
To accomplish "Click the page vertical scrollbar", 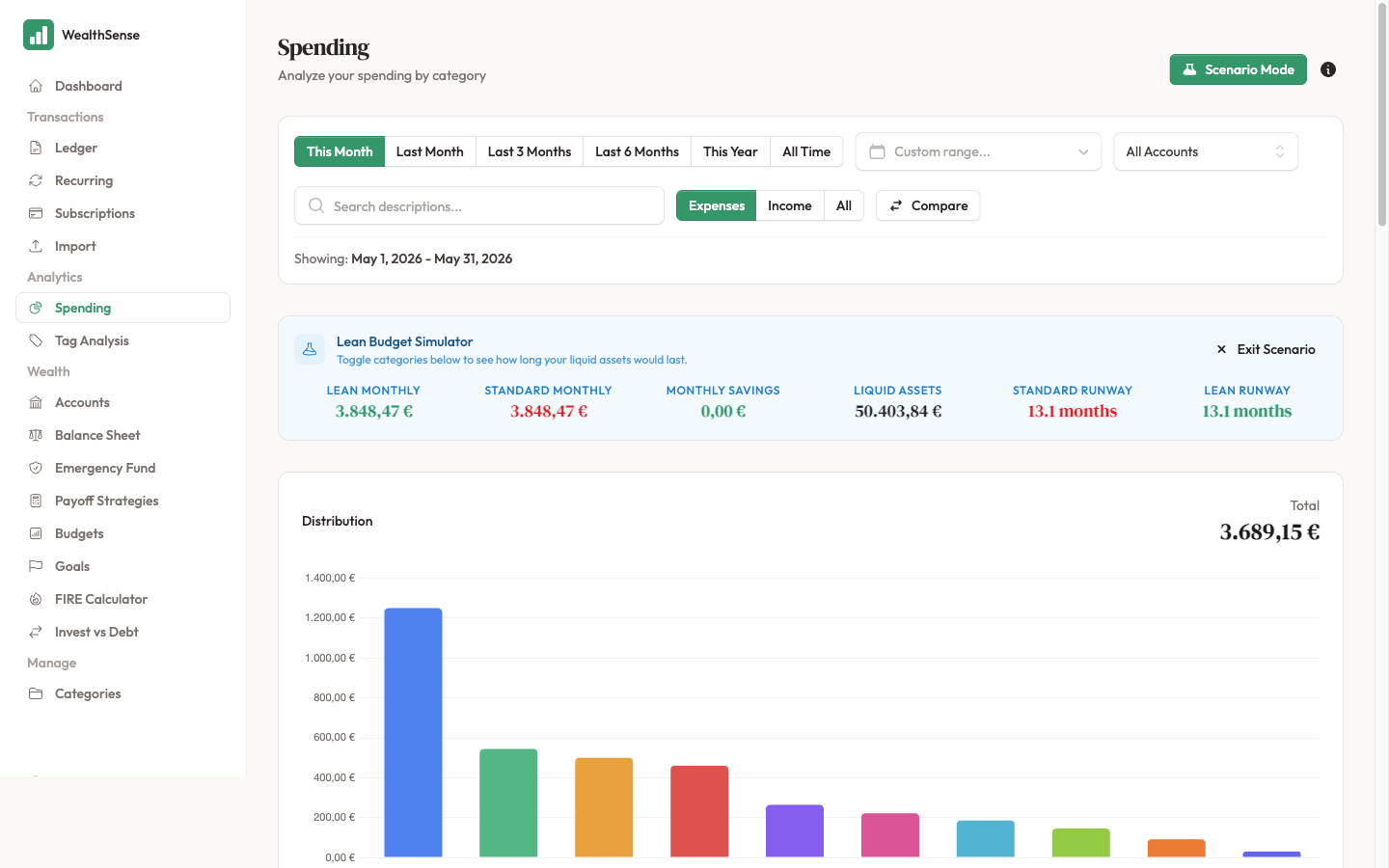I will tap(1381, 116).
